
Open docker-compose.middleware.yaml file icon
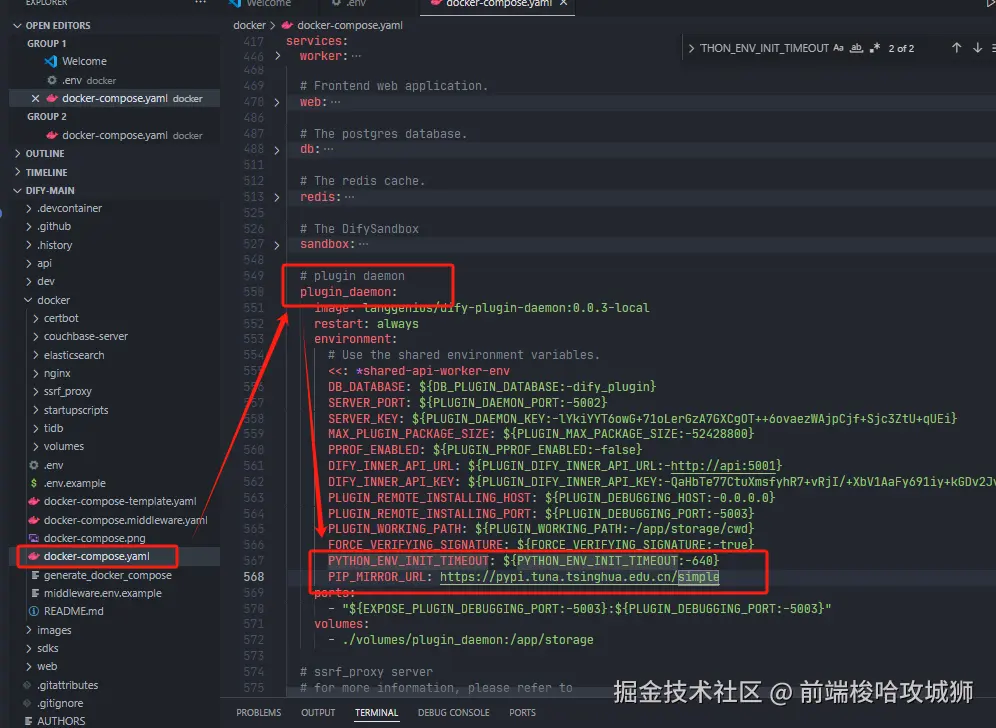point(34,520)
